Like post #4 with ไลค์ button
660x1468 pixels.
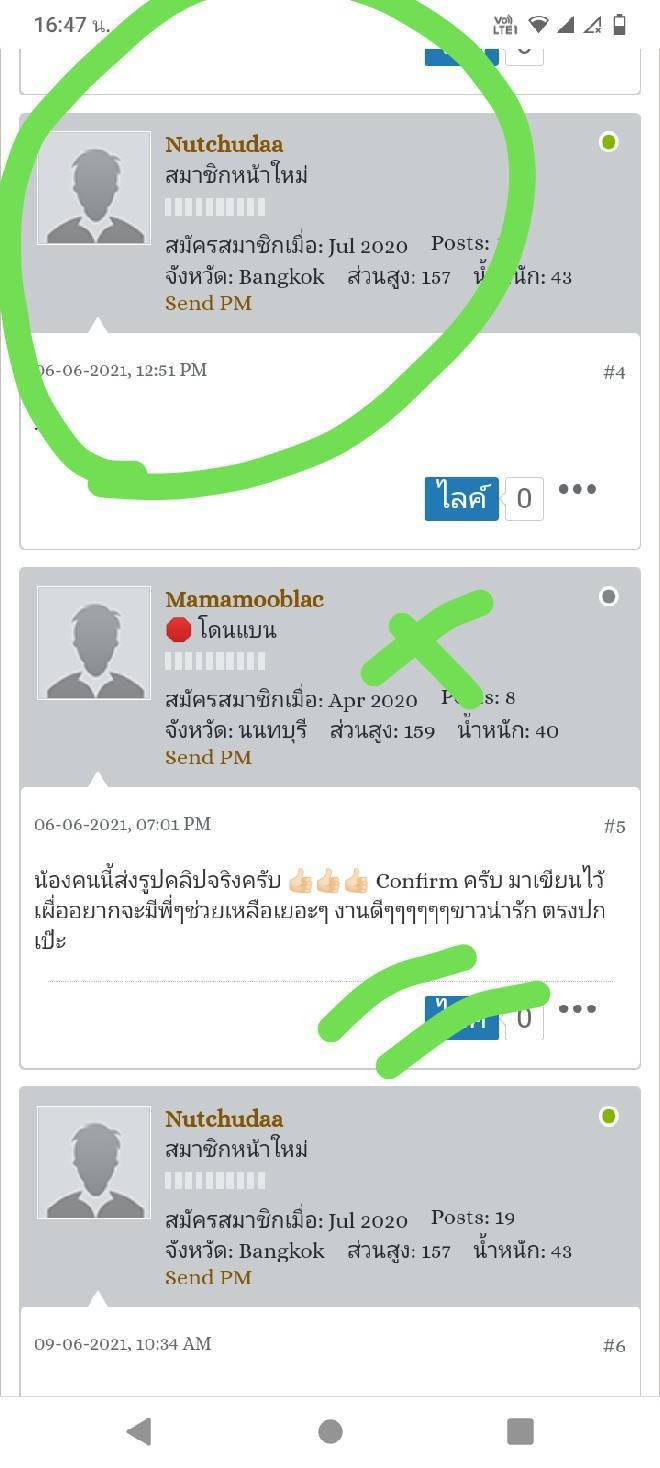coord(462,498)
